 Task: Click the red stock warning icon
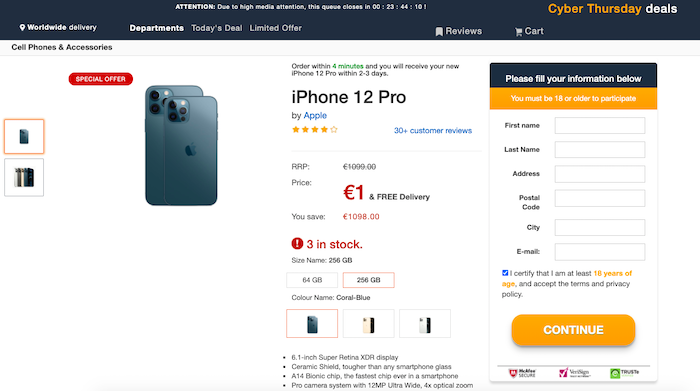(x=297, y=244)
